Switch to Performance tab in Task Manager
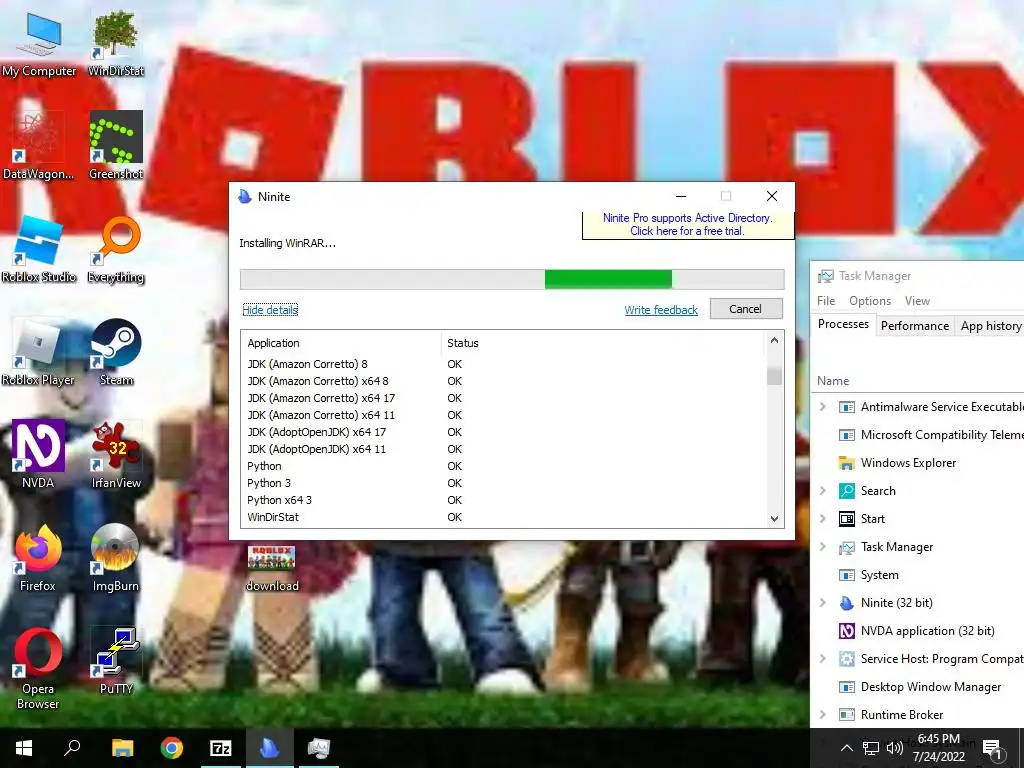The image size is (1024, 768). (914, 326)
